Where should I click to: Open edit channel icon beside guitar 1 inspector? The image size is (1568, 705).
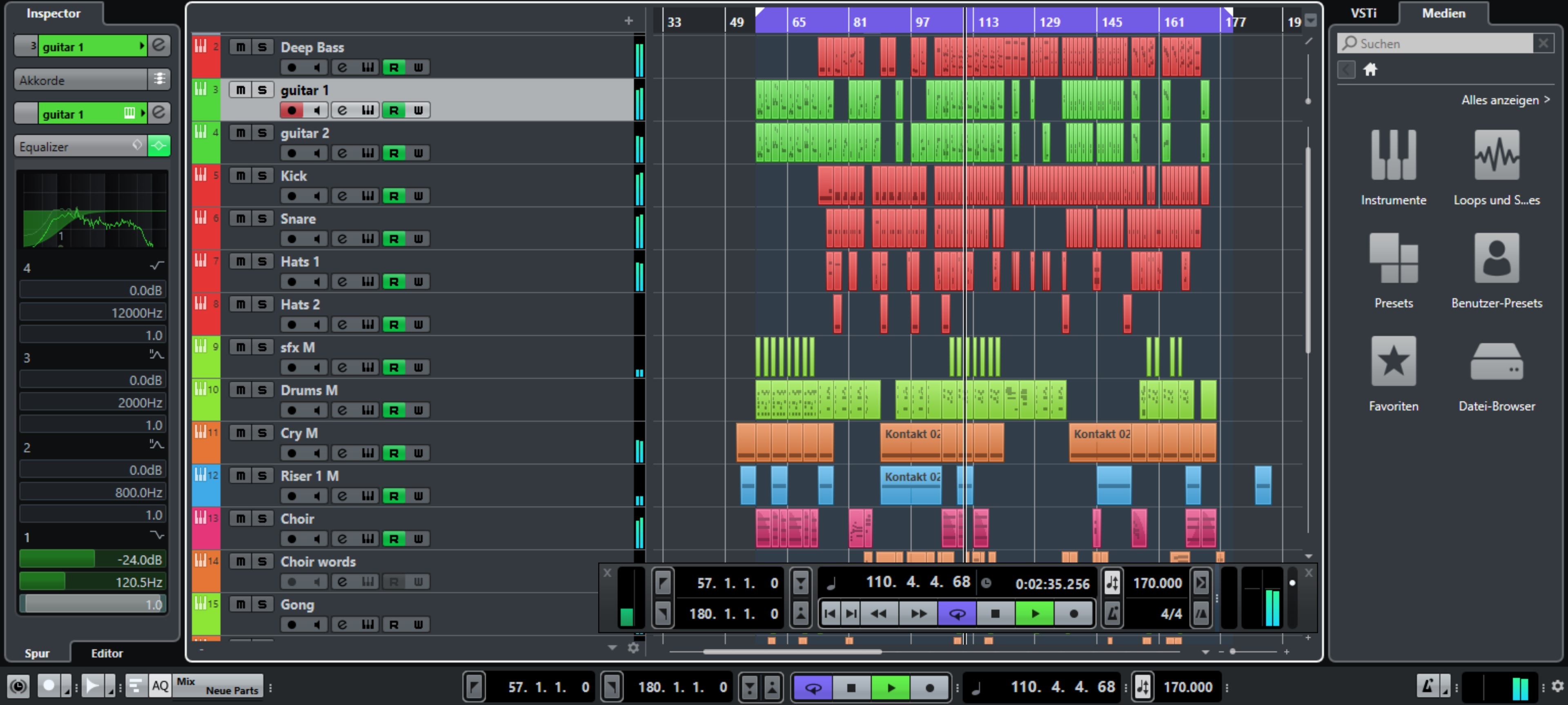159,45
